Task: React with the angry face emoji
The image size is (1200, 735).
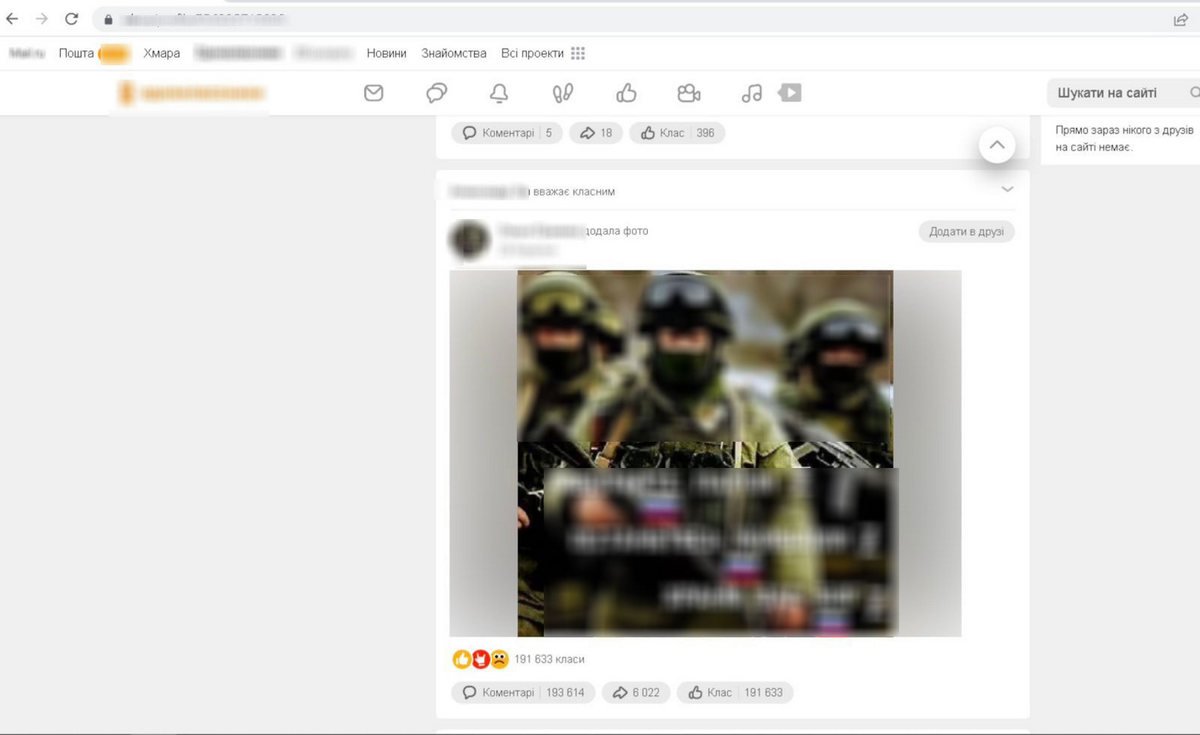Action: pyautogui.click(x=497, y=659)
